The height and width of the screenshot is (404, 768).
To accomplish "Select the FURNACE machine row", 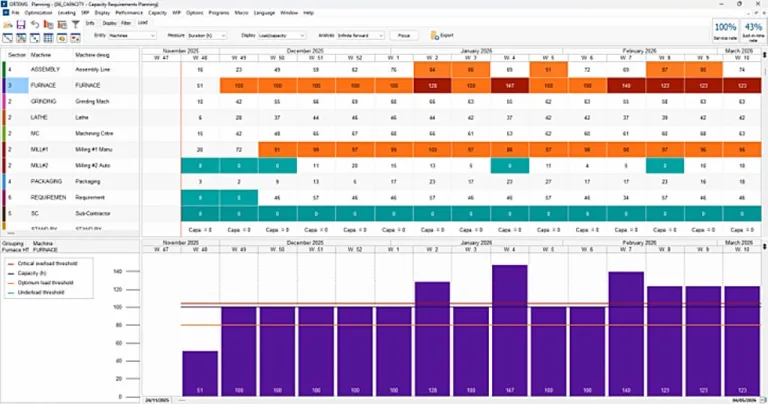I will (71, 85).
